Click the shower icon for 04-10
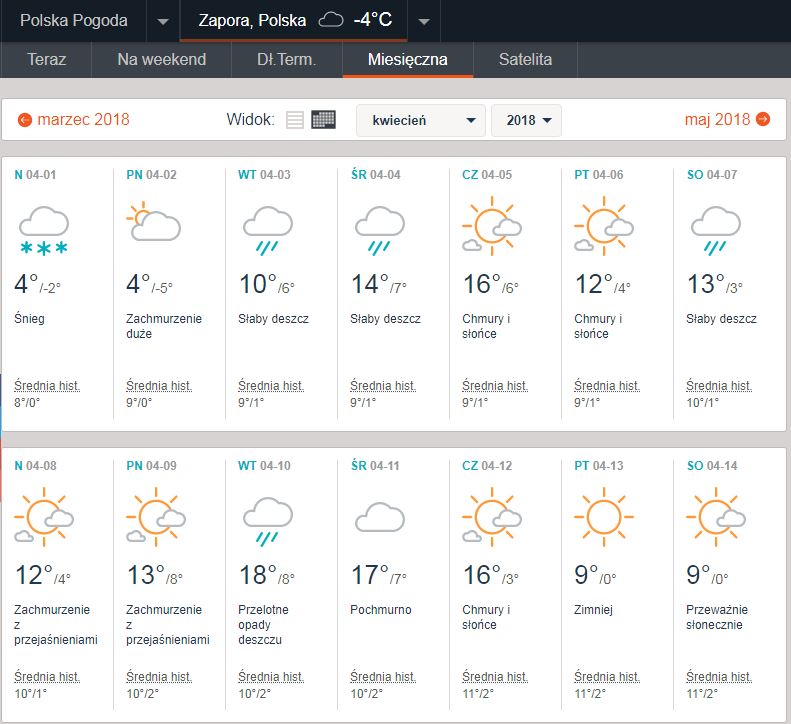The image size is (791, 724). (267, 522)
